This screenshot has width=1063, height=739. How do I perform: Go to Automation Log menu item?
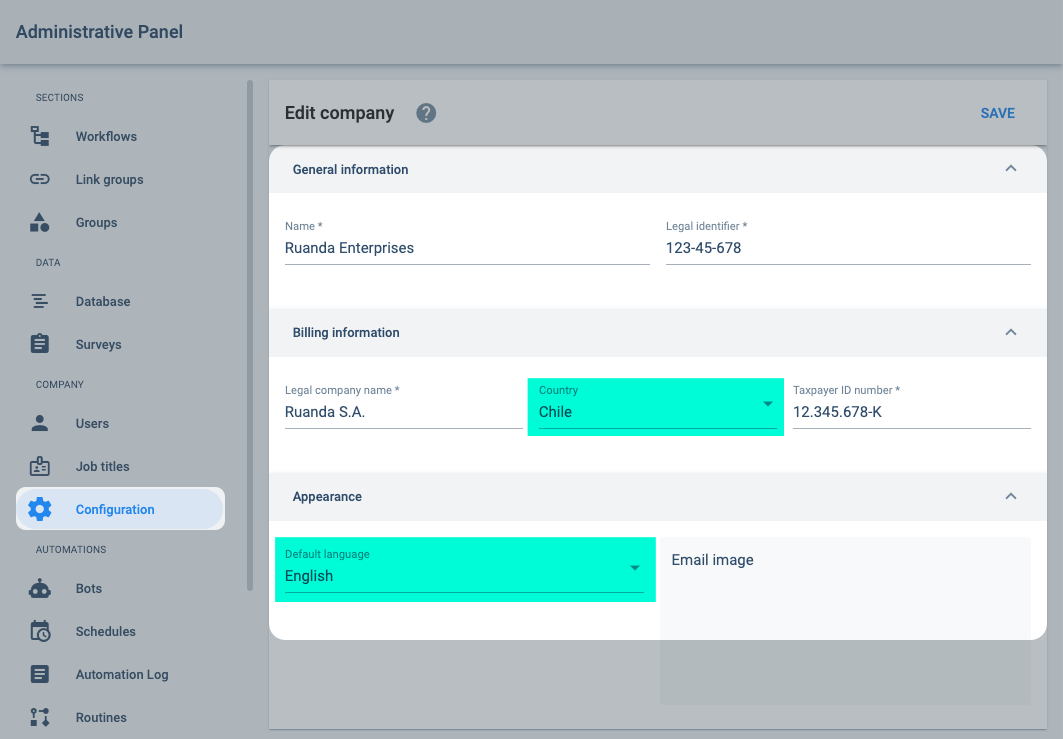121,675
